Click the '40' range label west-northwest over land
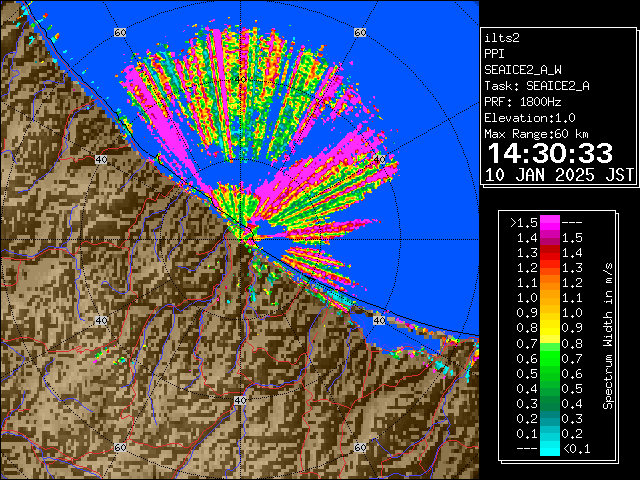The image size is (640, 480). pyautogui.click(x=101, y=160)
